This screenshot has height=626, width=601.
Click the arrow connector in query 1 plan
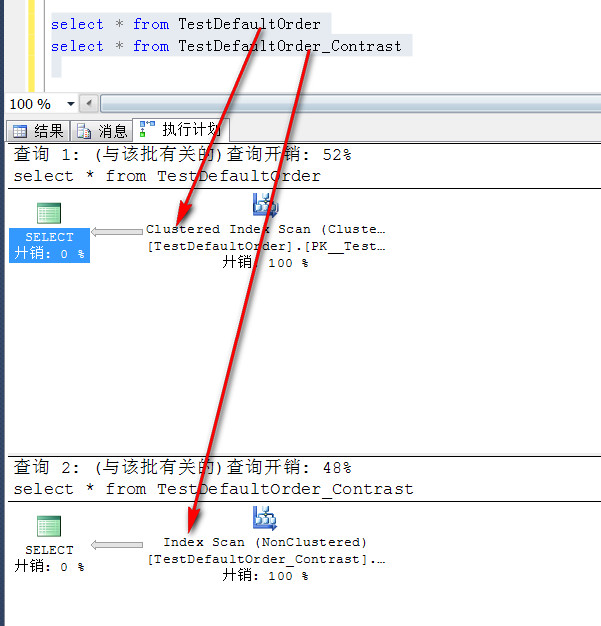117,232
